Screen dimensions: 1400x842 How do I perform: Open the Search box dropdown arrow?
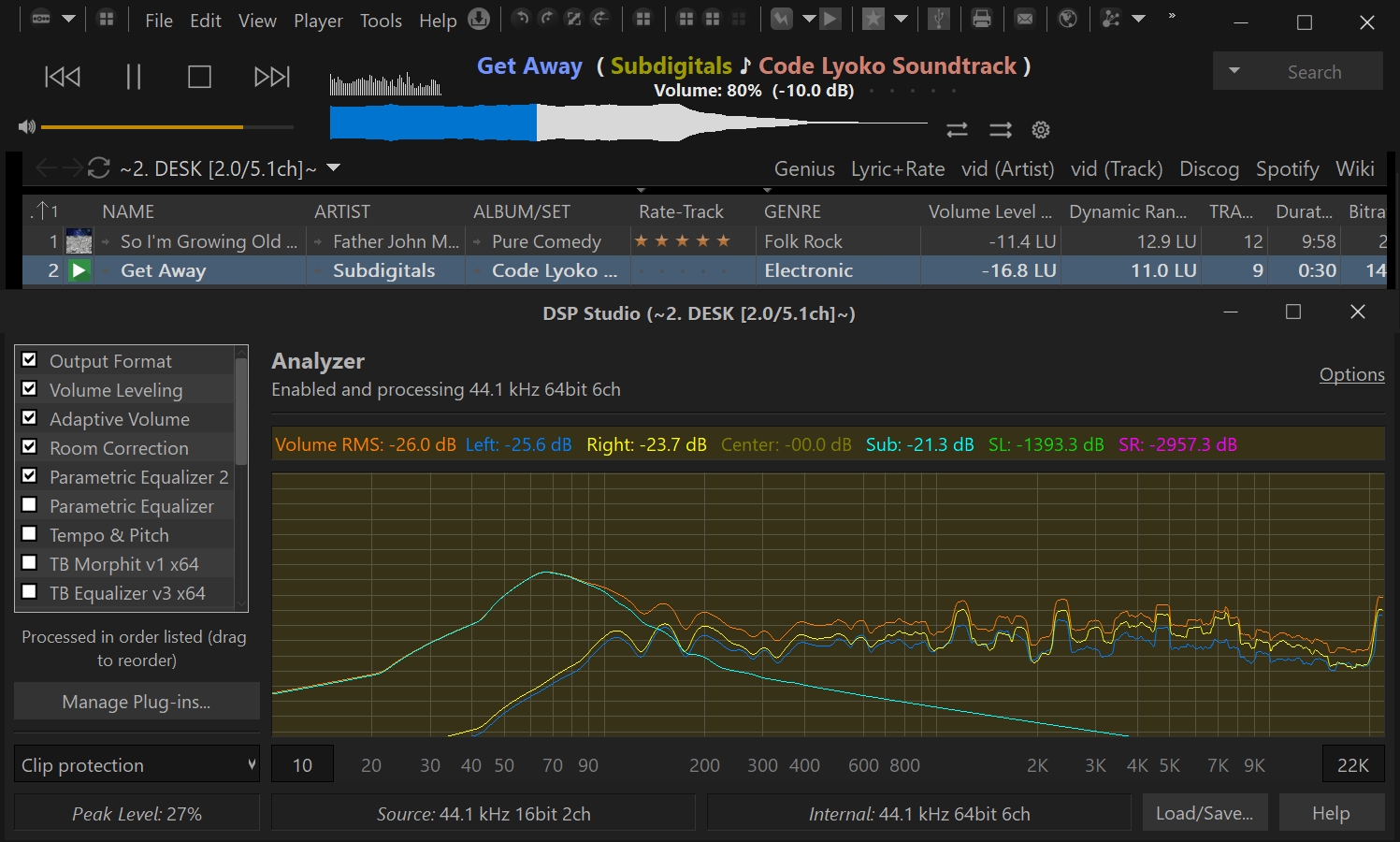pos(1234,71)
